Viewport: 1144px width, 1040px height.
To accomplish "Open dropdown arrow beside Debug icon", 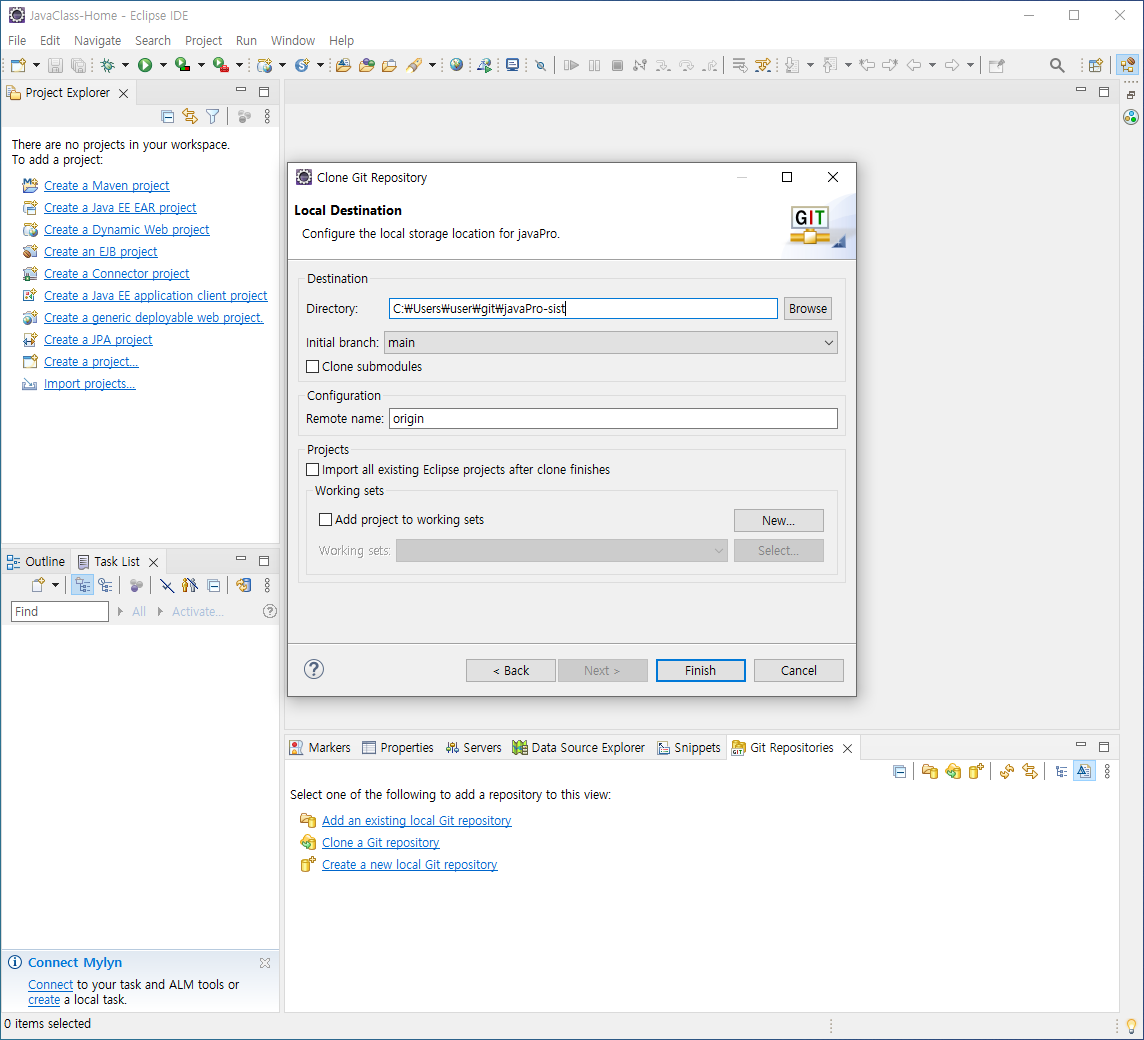I will click(125, 65).
